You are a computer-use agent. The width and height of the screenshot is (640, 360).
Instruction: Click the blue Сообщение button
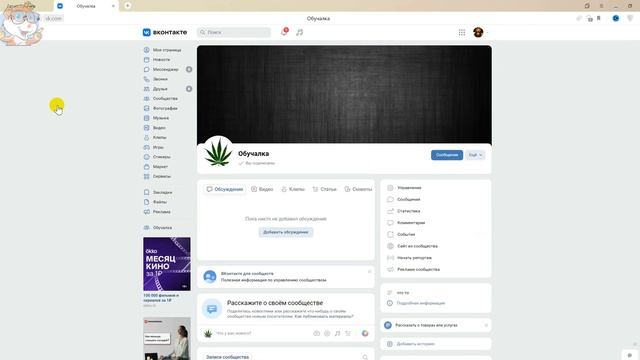coord(447,155)
